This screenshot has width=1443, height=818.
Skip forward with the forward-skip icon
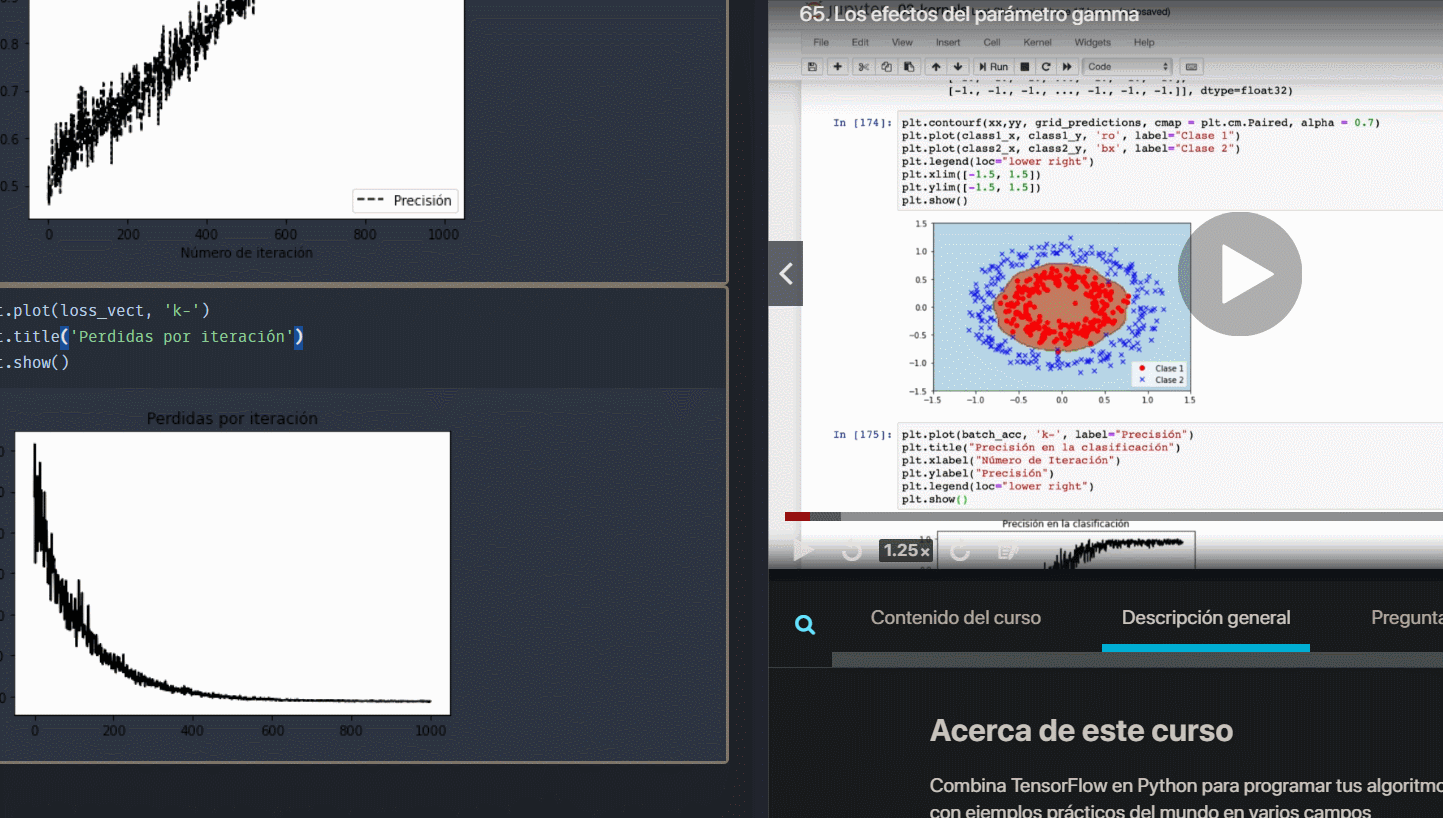click(x=960, y=550)
